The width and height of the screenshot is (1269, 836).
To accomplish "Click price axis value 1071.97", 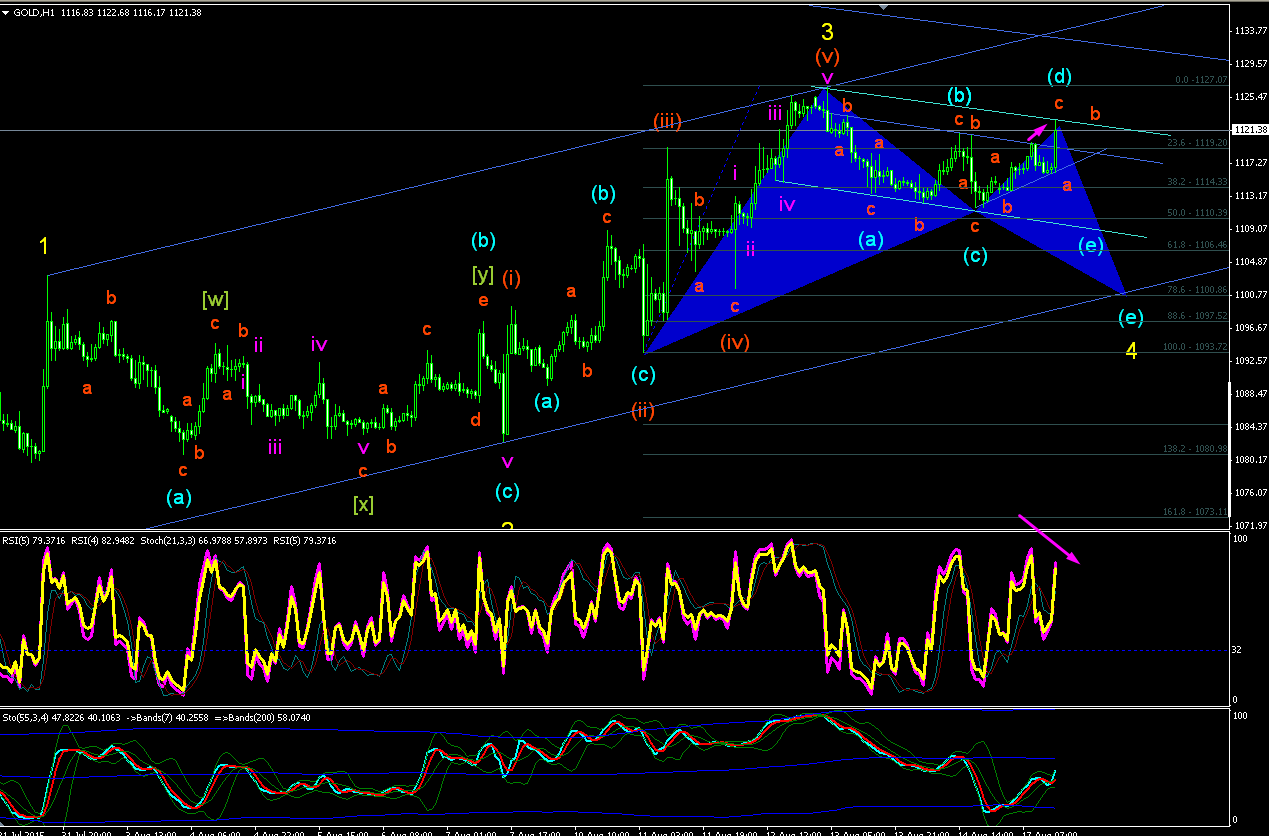I will click(x=1250, y=525).
